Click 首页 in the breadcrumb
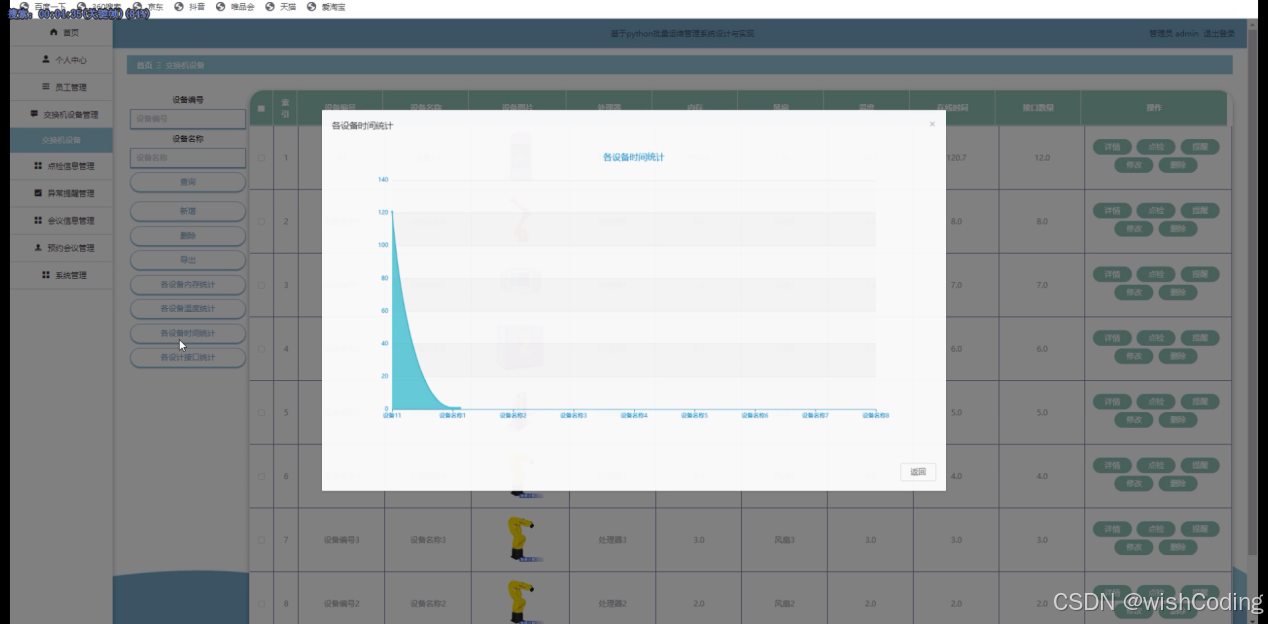The height and width of the screenshot is (624, 1268). click(144, 65)
